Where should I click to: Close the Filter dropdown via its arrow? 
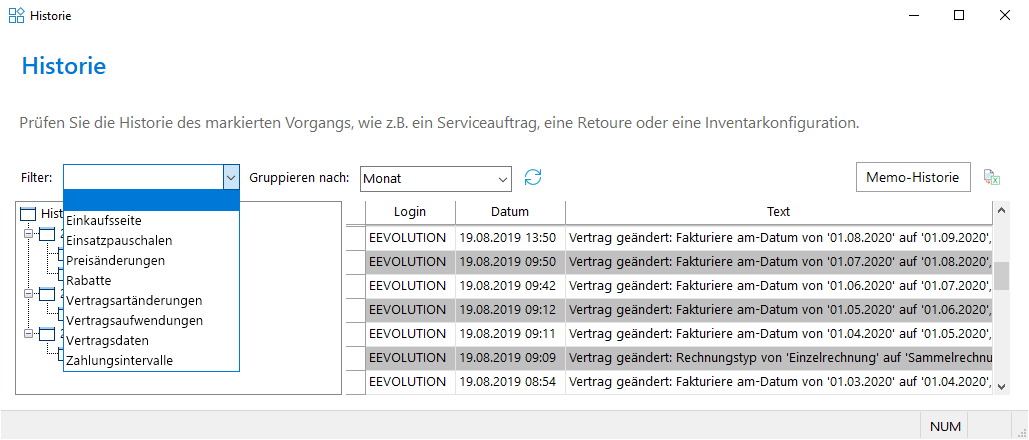coord(231,177)
